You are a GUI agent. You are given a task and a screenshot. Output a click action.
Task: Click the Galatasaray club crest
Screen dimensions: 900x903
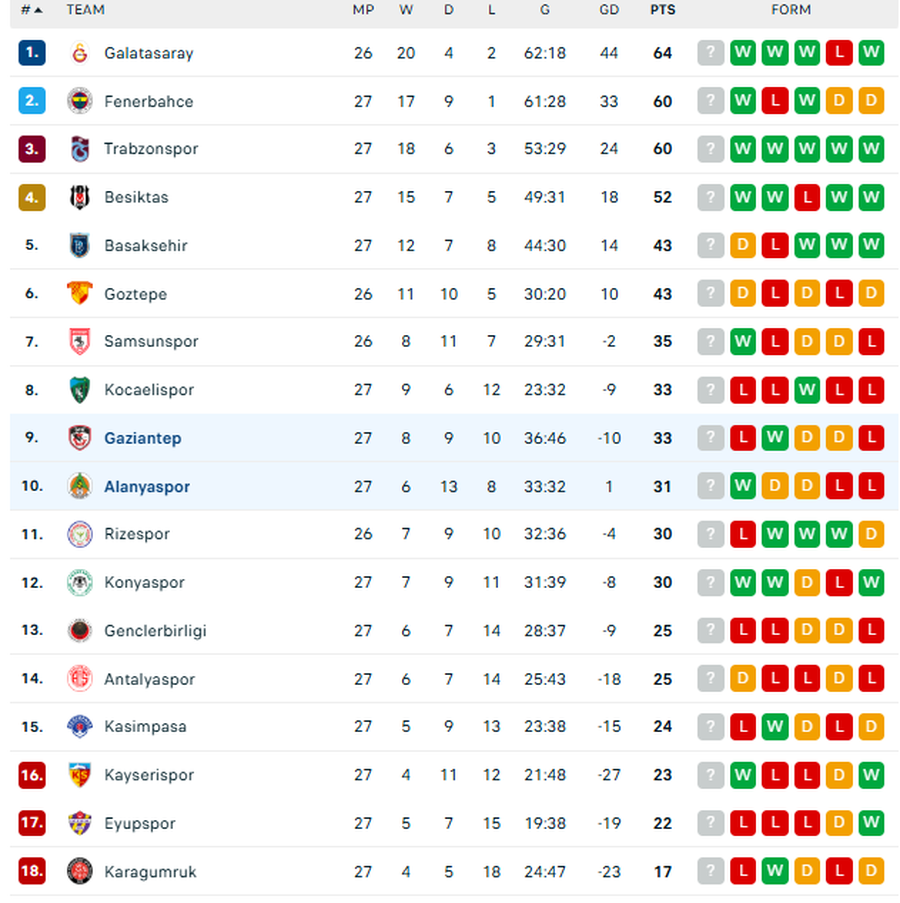coord(80,52)
